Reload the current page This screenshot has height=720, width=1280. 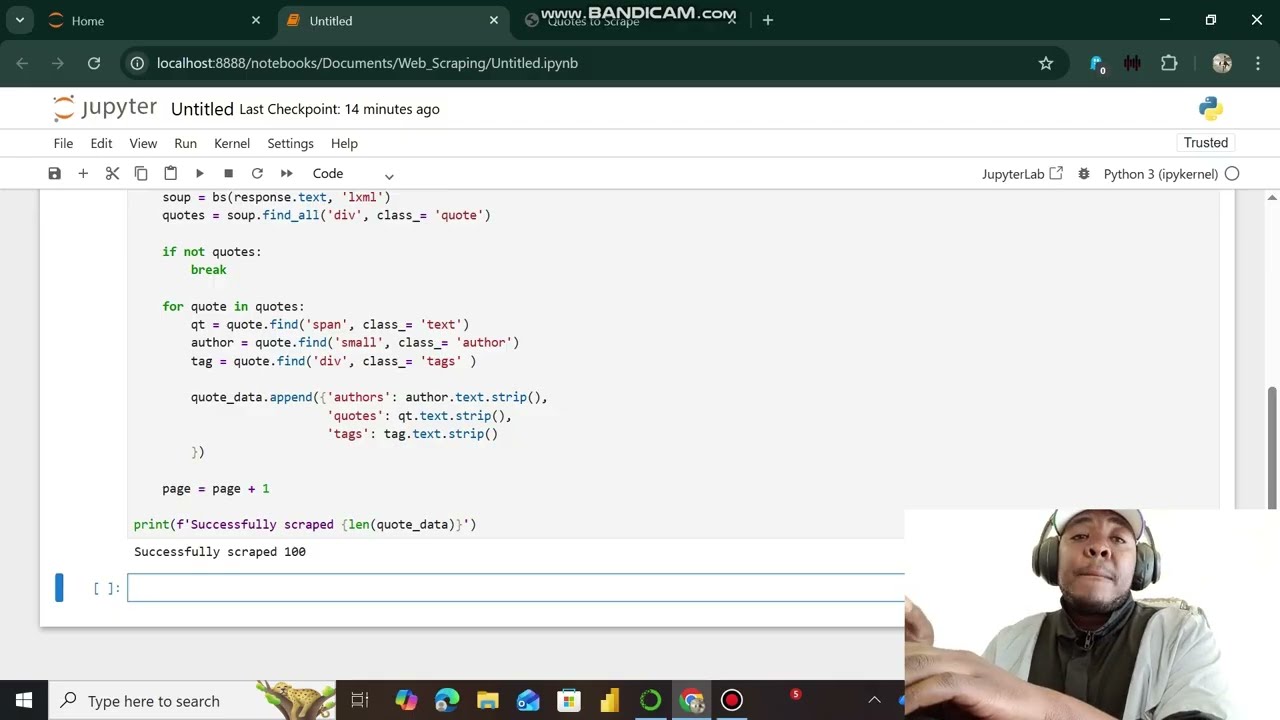pyautogui.click(x=94, y=63)
